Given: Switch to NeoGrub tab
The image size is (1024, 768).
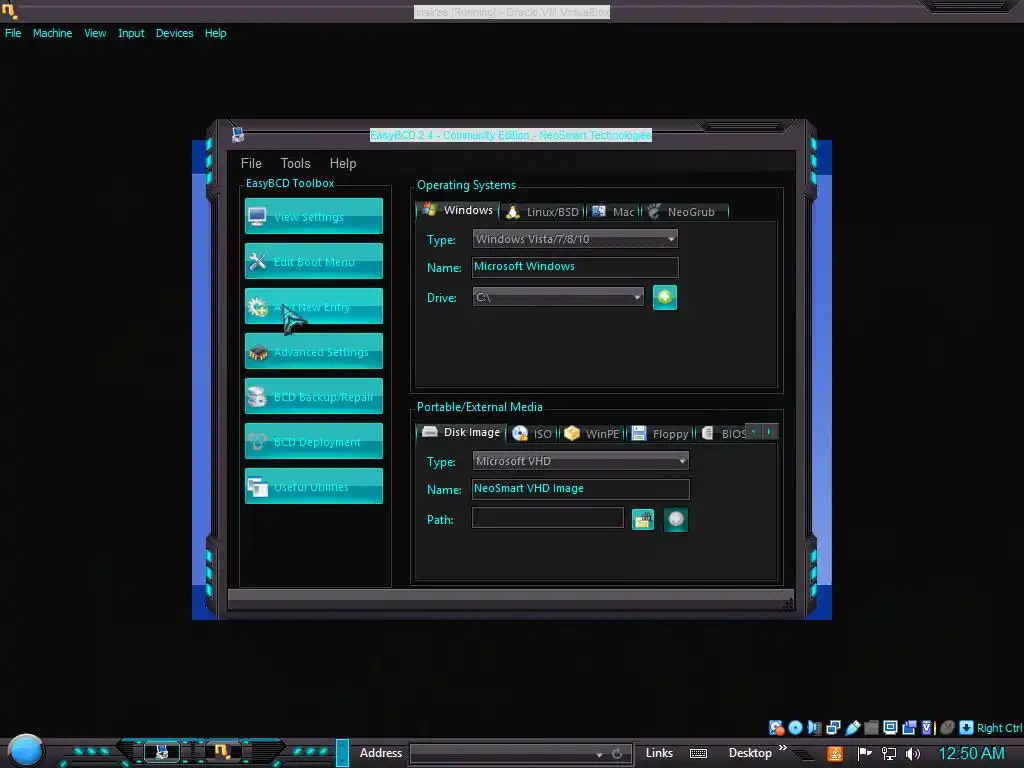Looking at the screenshot, I should click(x=683, y=212).
